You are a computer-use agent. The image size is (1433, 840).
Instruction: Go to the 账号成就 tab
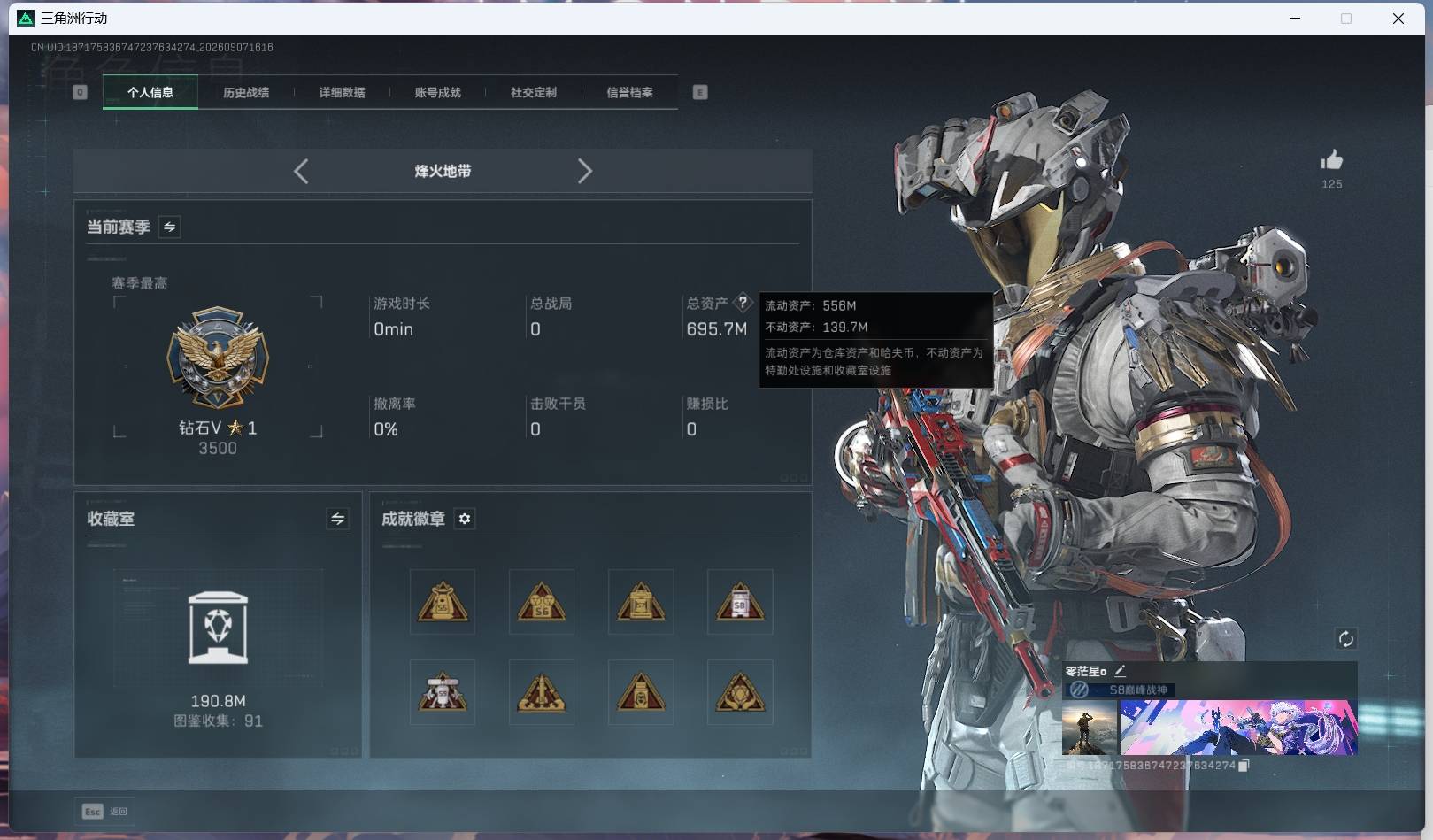pyautogui.click(x=437, y=92)
